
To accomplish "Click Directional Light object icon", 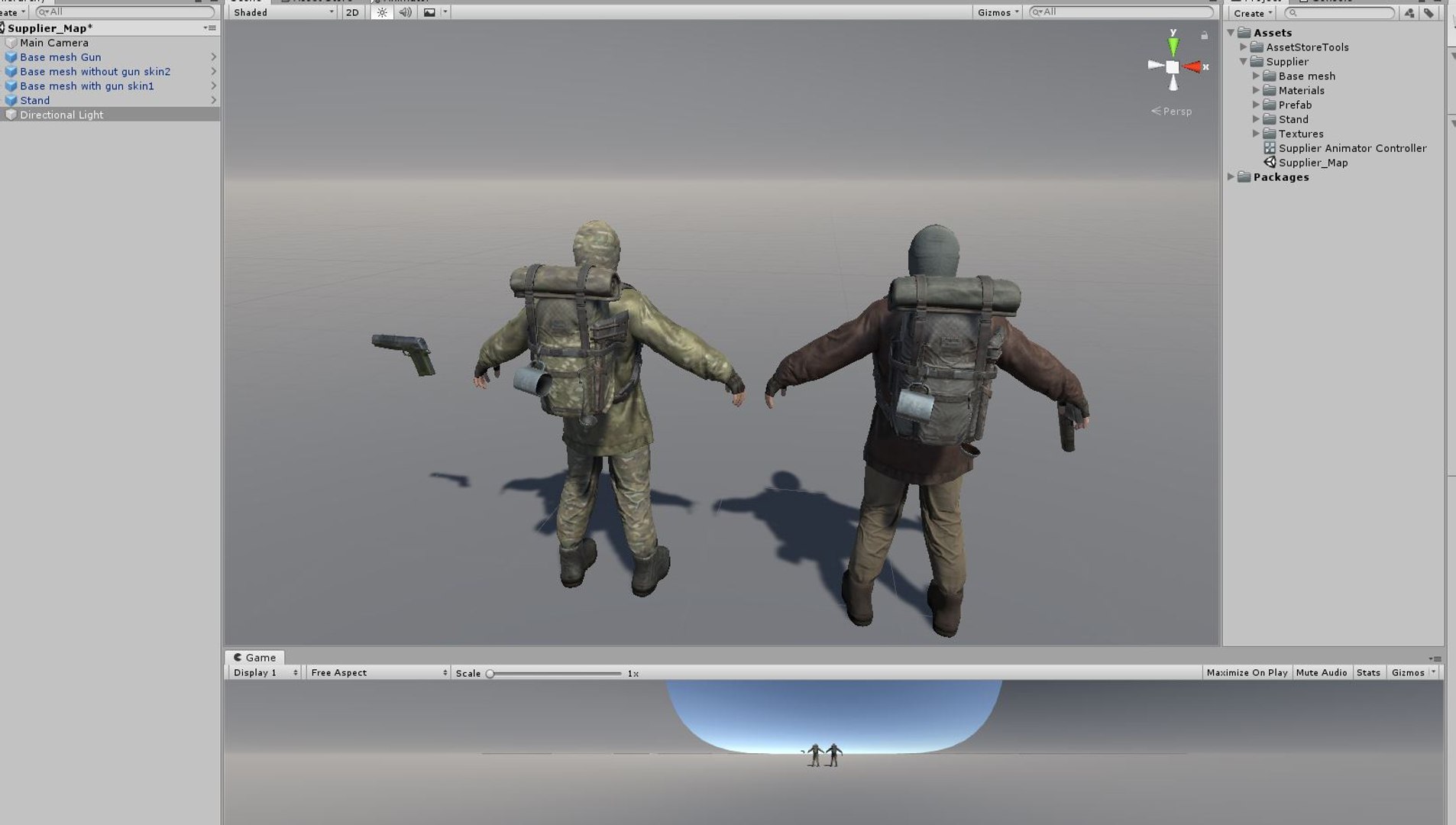I will coord(11,115).
